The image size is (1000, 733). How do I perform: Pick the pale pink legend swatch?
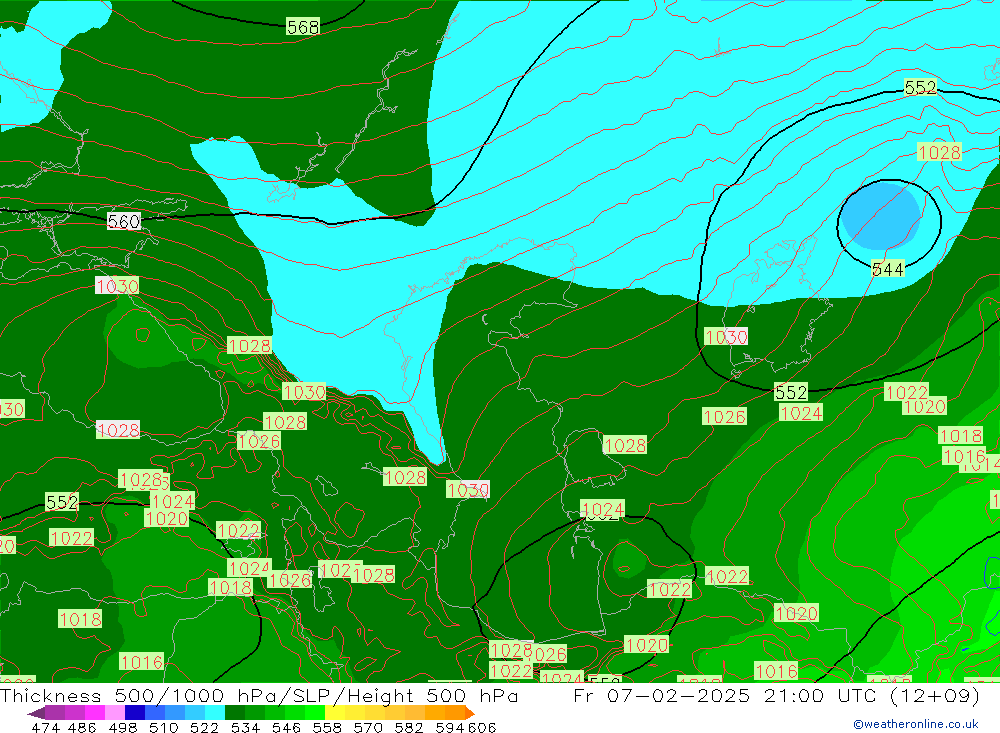pos(115,712)
